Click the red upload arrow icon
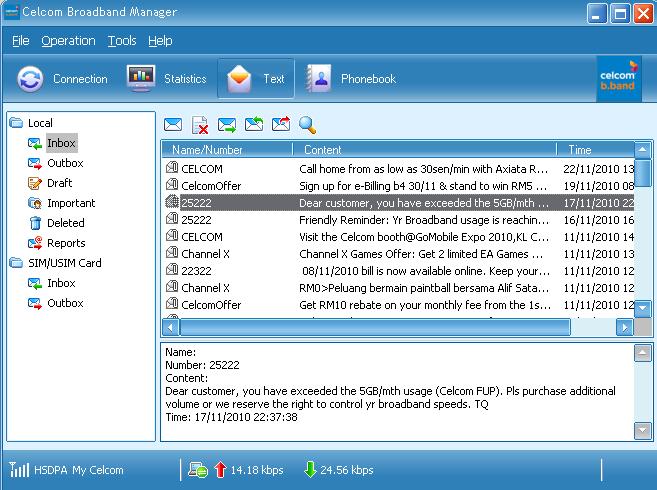This screenshot has height=490, width=657. point(220,469)
